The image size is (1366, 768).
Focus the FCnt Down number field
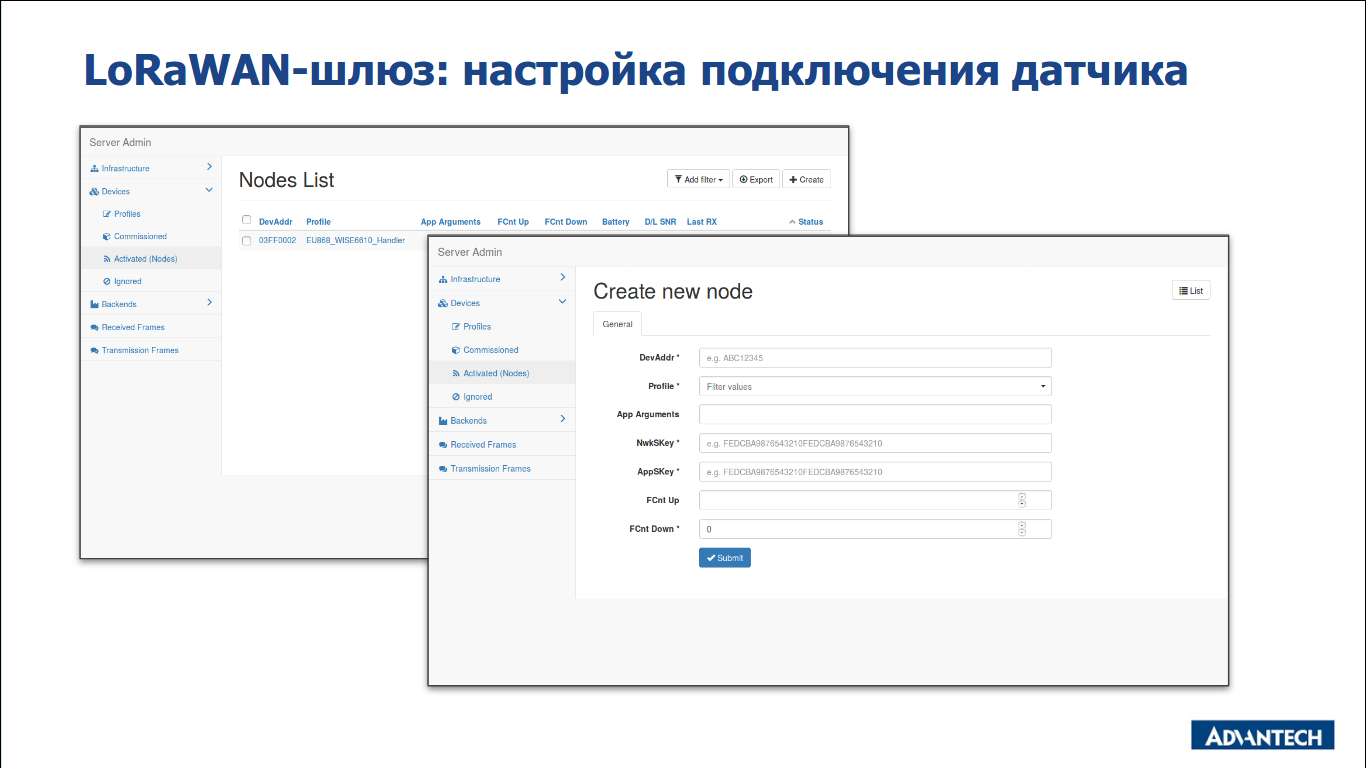tap(875, 529)
